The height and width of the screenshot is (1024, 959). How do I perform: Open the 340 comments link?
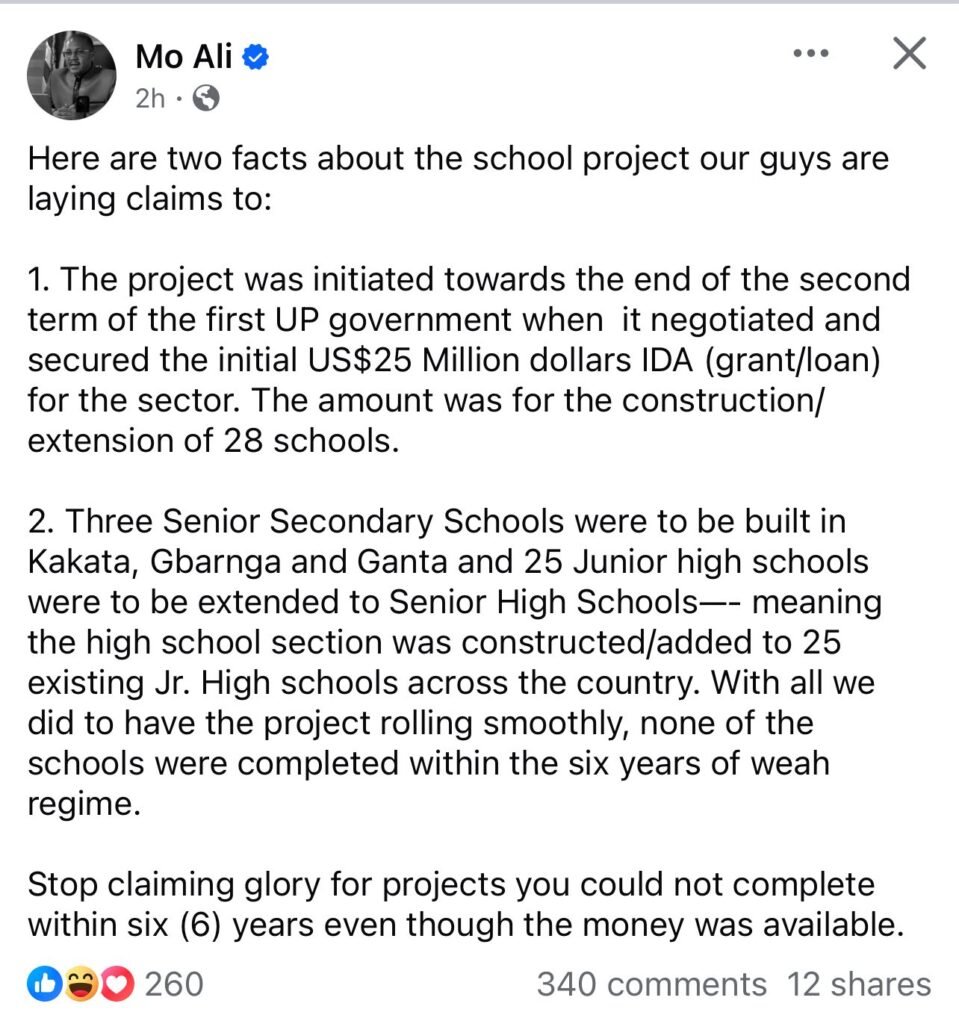click(651, 985)
